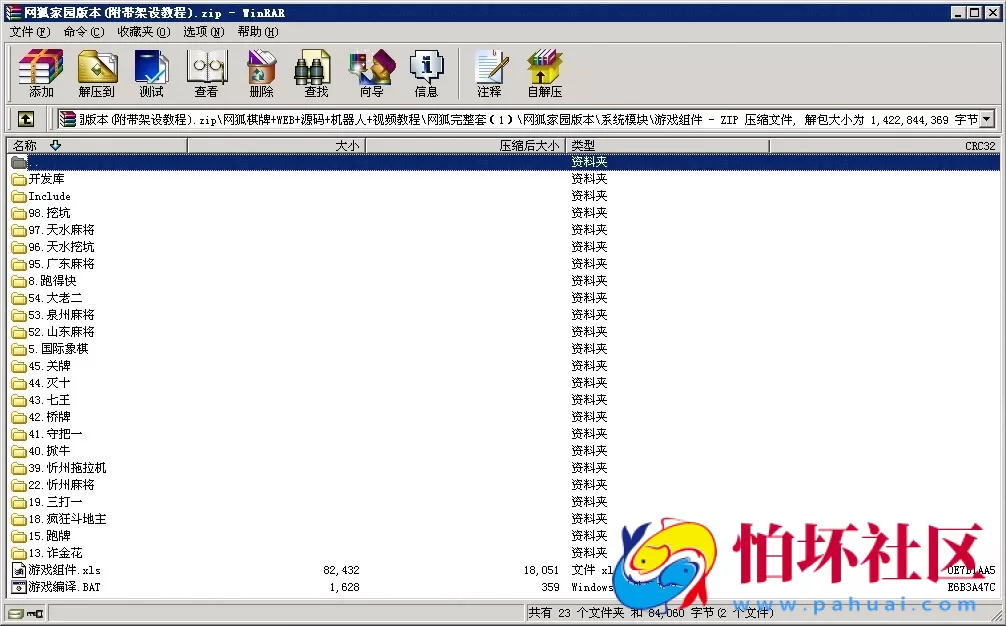Click the 自解压 (SFX) conversion icon
Screen dimensions: 1006x626
pos(543,72)
